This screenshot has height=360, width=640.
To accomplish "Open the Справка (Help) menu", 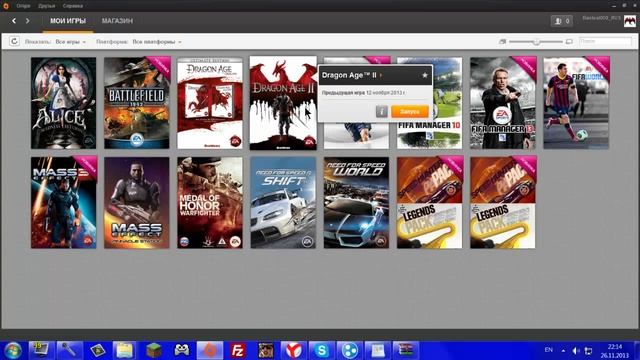I will [x=73, y=6].
